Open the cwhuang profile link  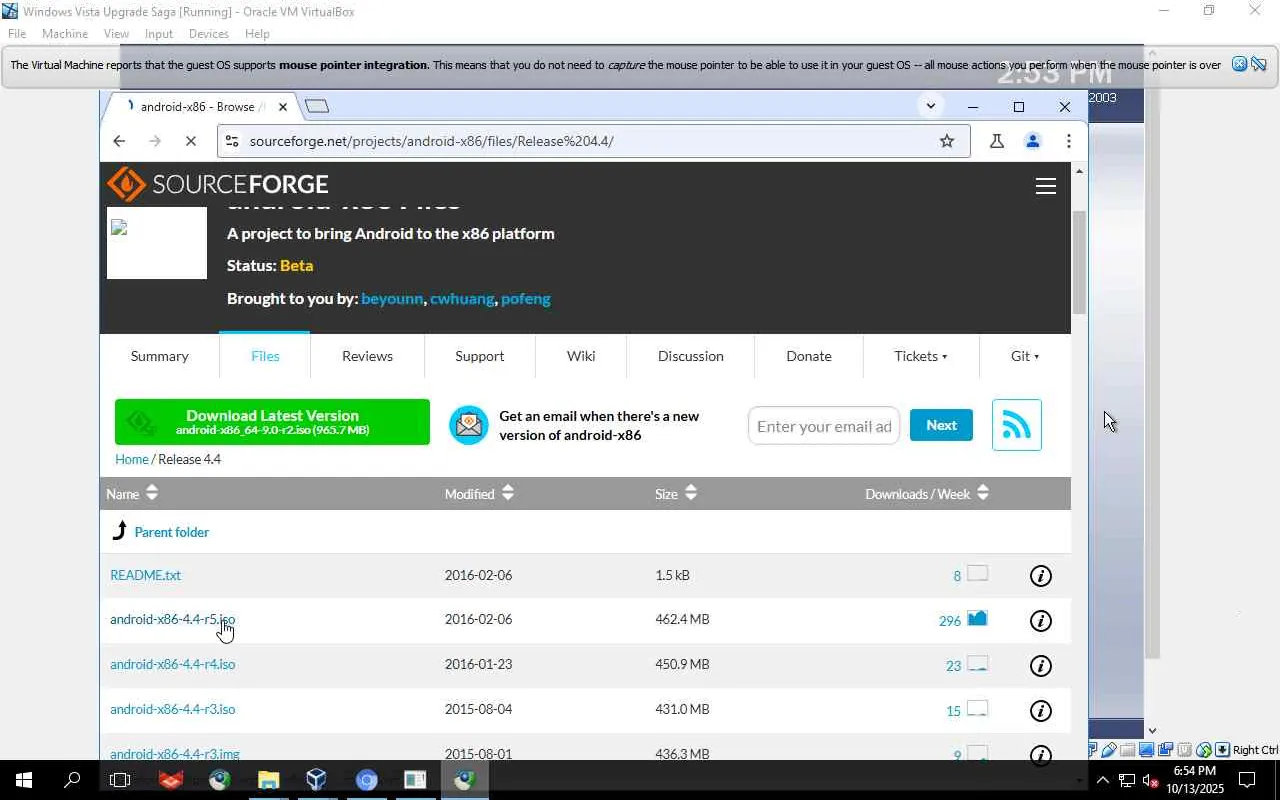coord(462,298)
